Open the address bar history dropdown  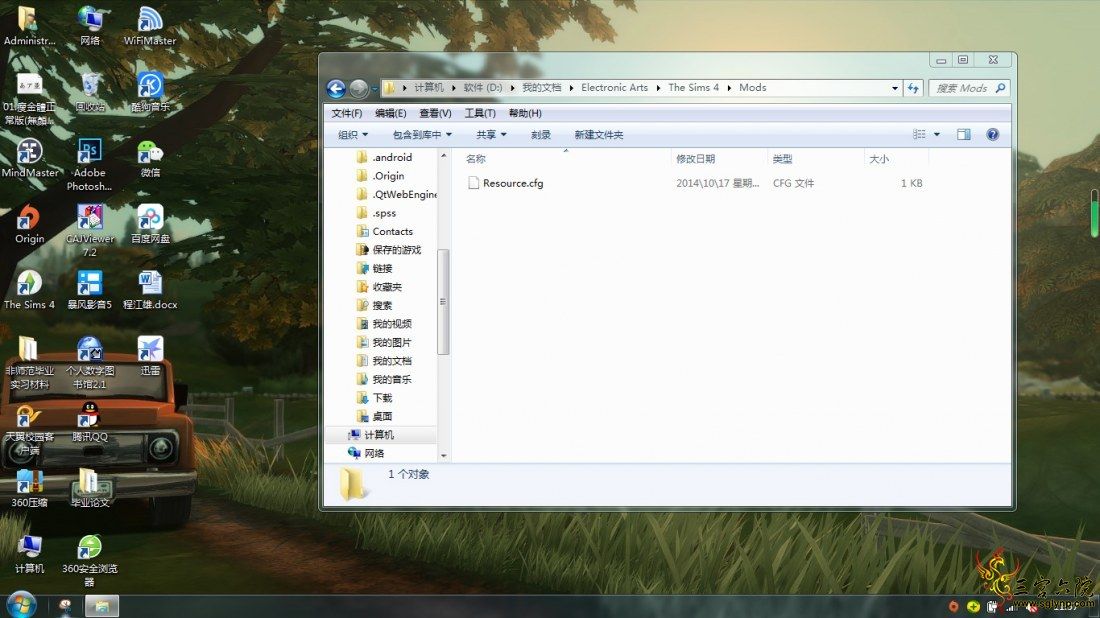pos(894,88)
